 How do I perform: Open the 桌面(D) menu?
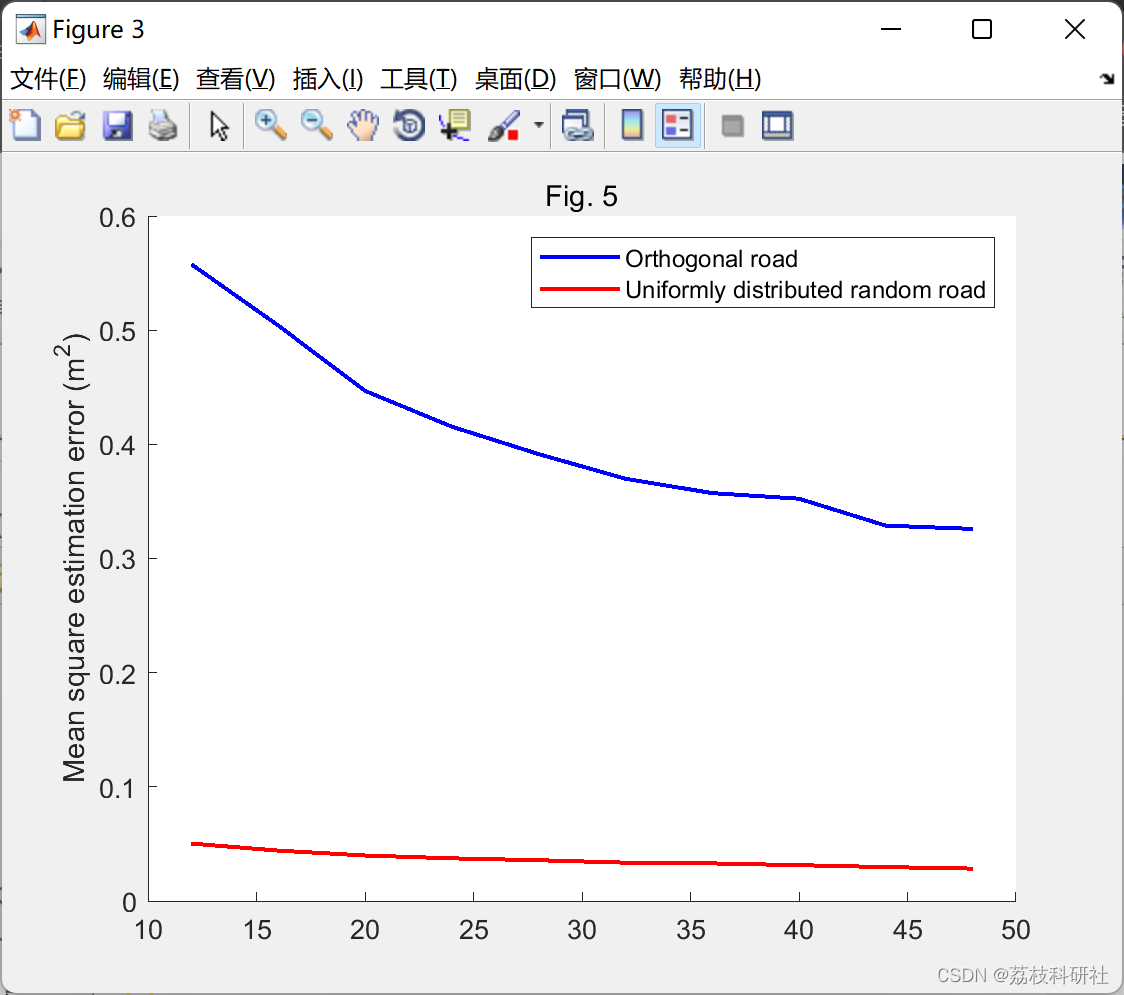(x=515, y=79)
